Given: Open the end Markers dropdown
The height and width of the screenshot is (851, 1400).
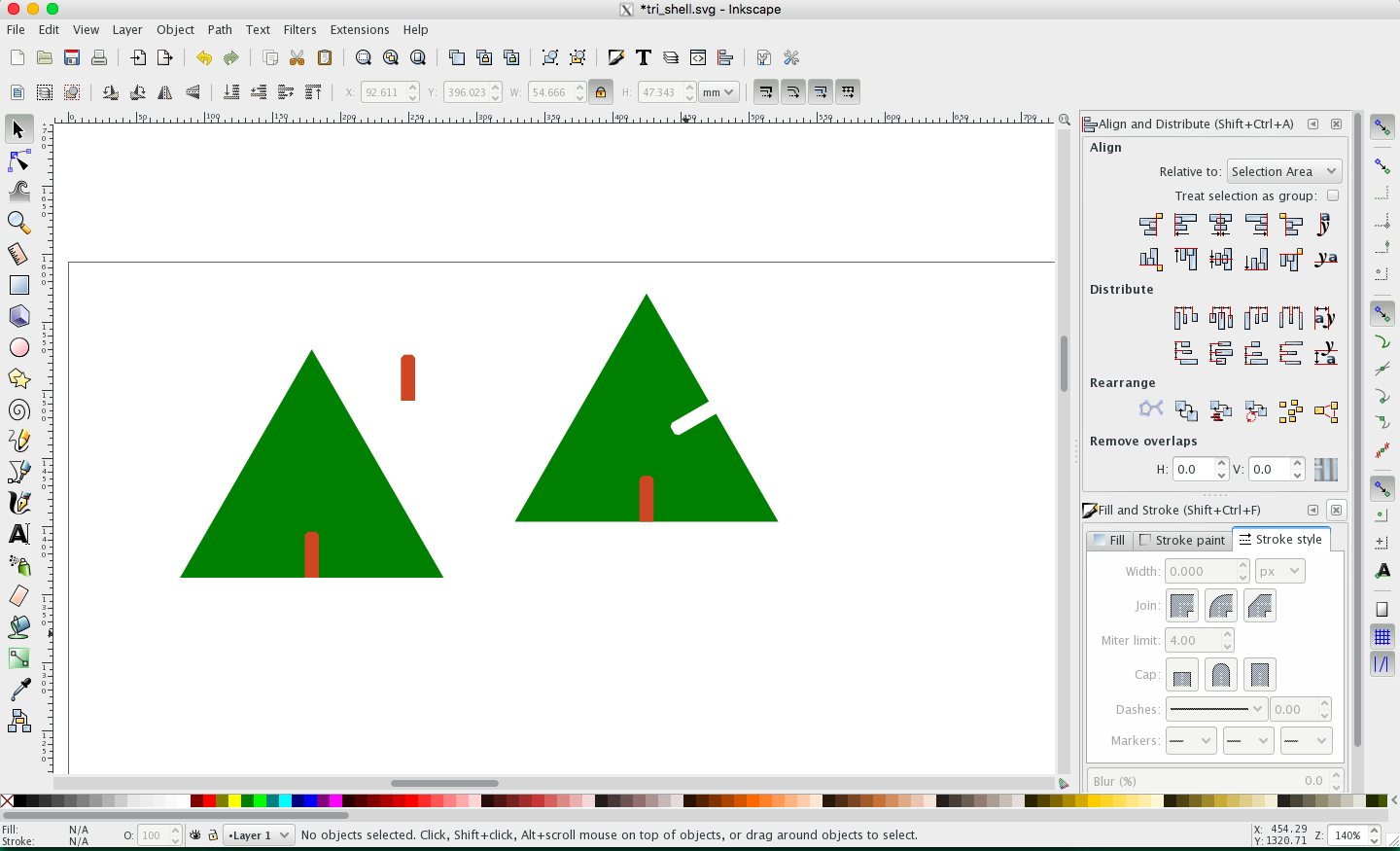Looking at the screenshot, I should (x=1306, y=741).
